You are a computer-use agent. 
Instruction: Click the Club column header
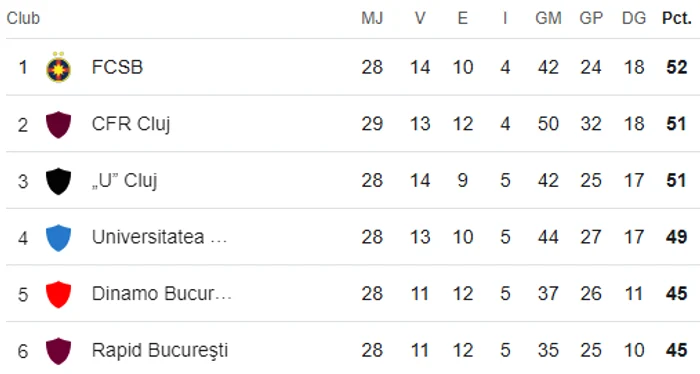(23, 18)
